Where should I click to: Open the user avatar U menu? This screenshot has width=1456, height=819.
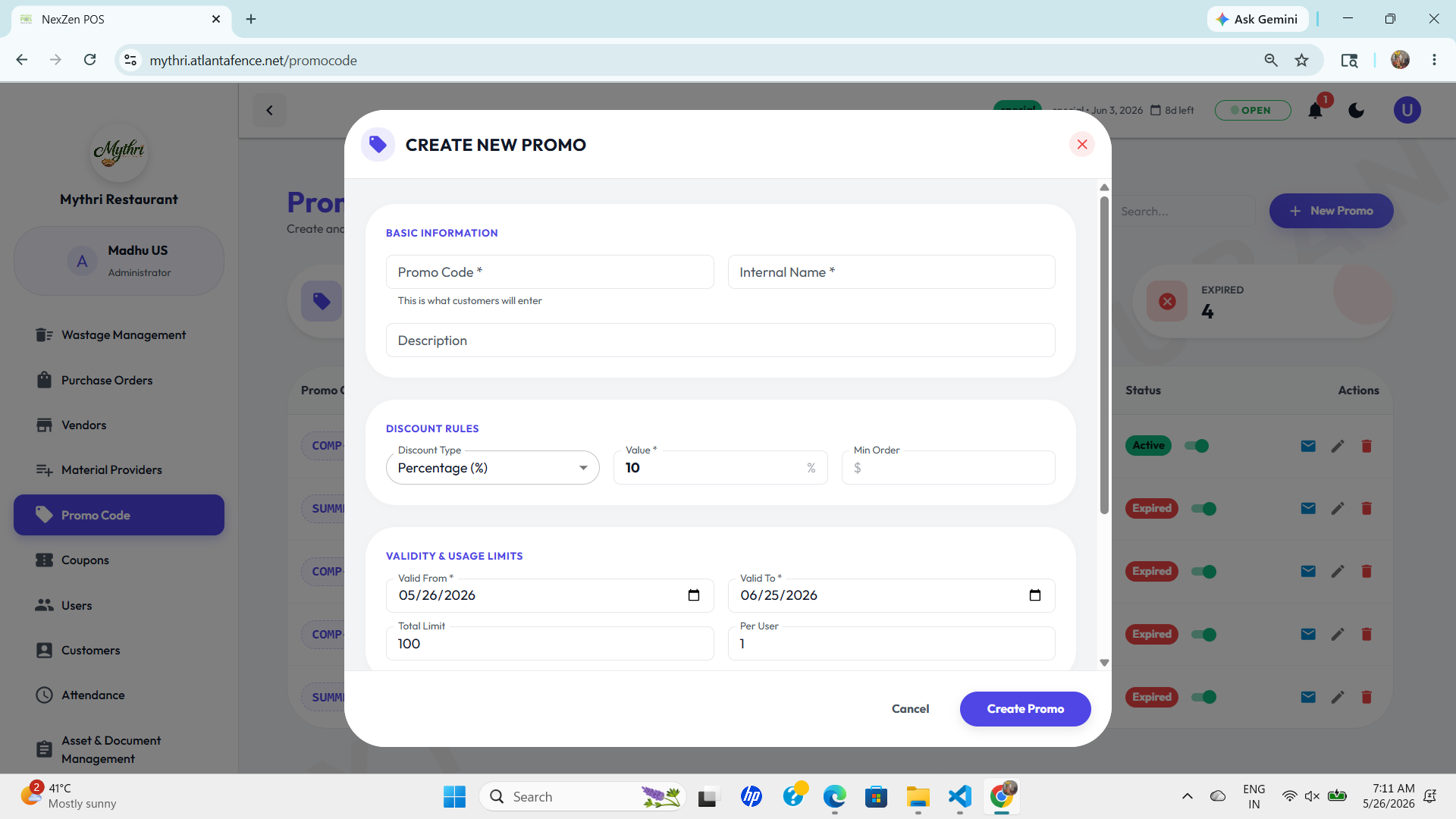pyautogui.click(x=1407, y=111)
